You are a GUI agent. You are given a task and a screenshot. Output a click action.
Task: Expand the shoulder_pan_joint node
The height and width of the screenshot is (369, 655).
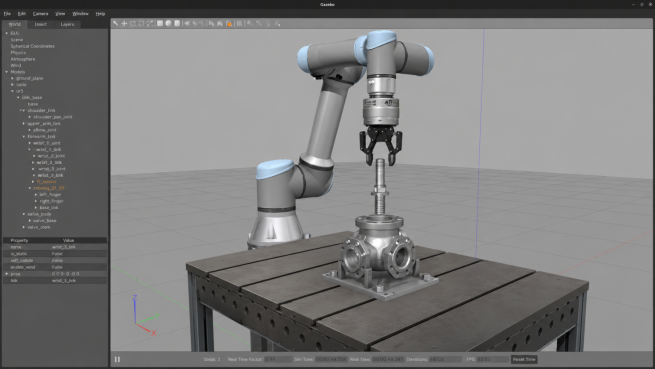pos(30,117)
